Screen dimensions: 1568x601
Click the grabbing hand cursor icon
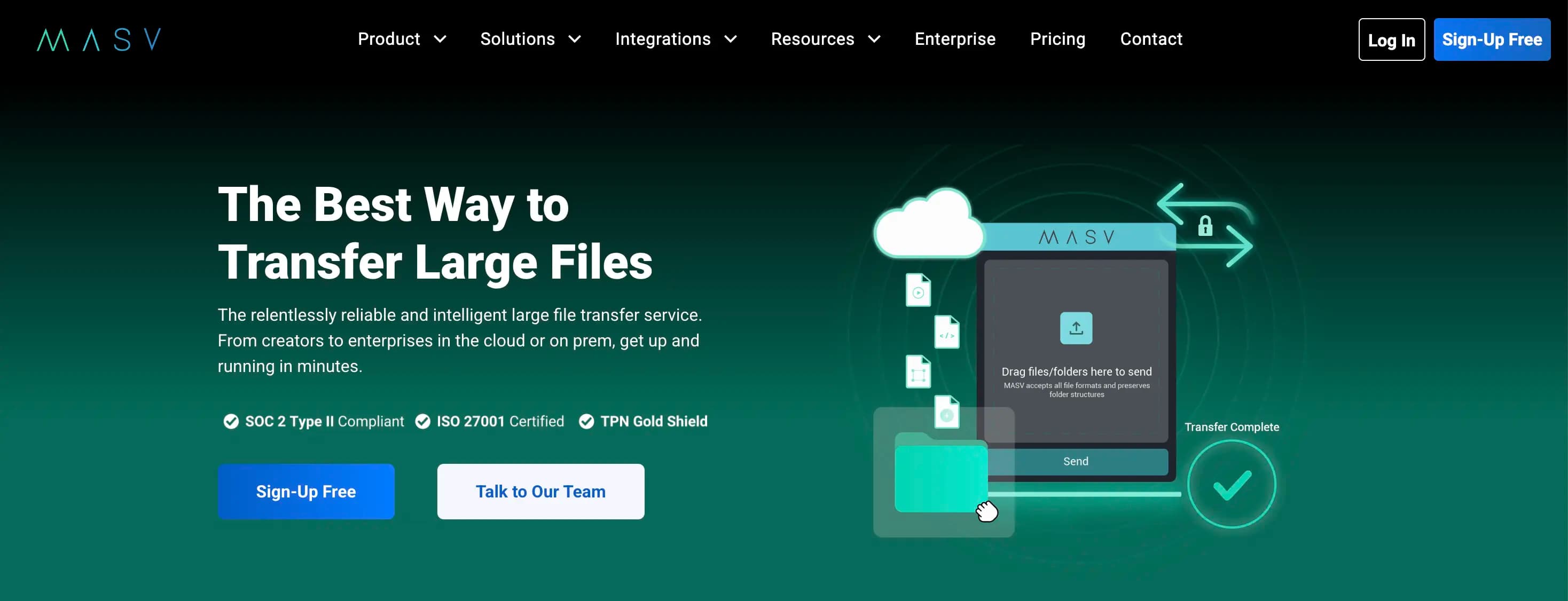987,511
